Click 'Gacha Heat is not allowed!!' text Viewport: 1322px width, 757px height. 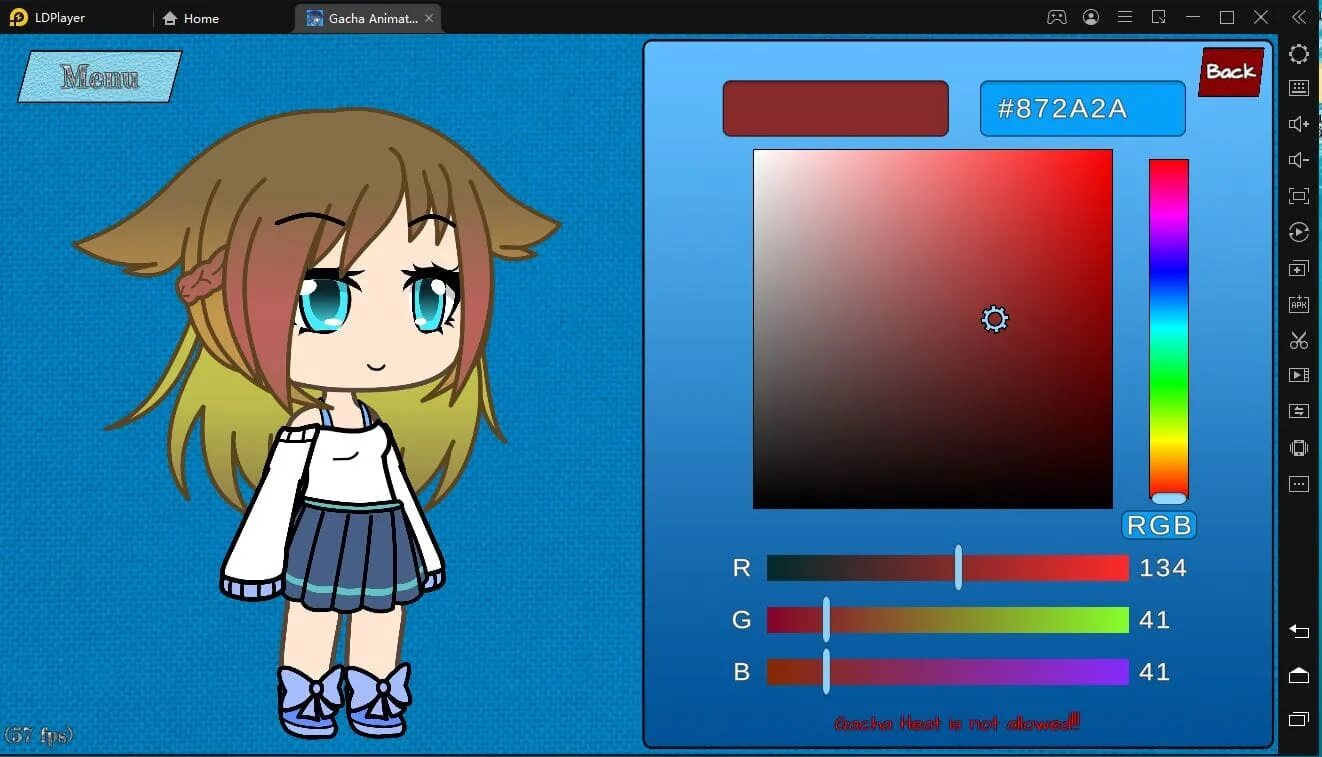(957, 722)
